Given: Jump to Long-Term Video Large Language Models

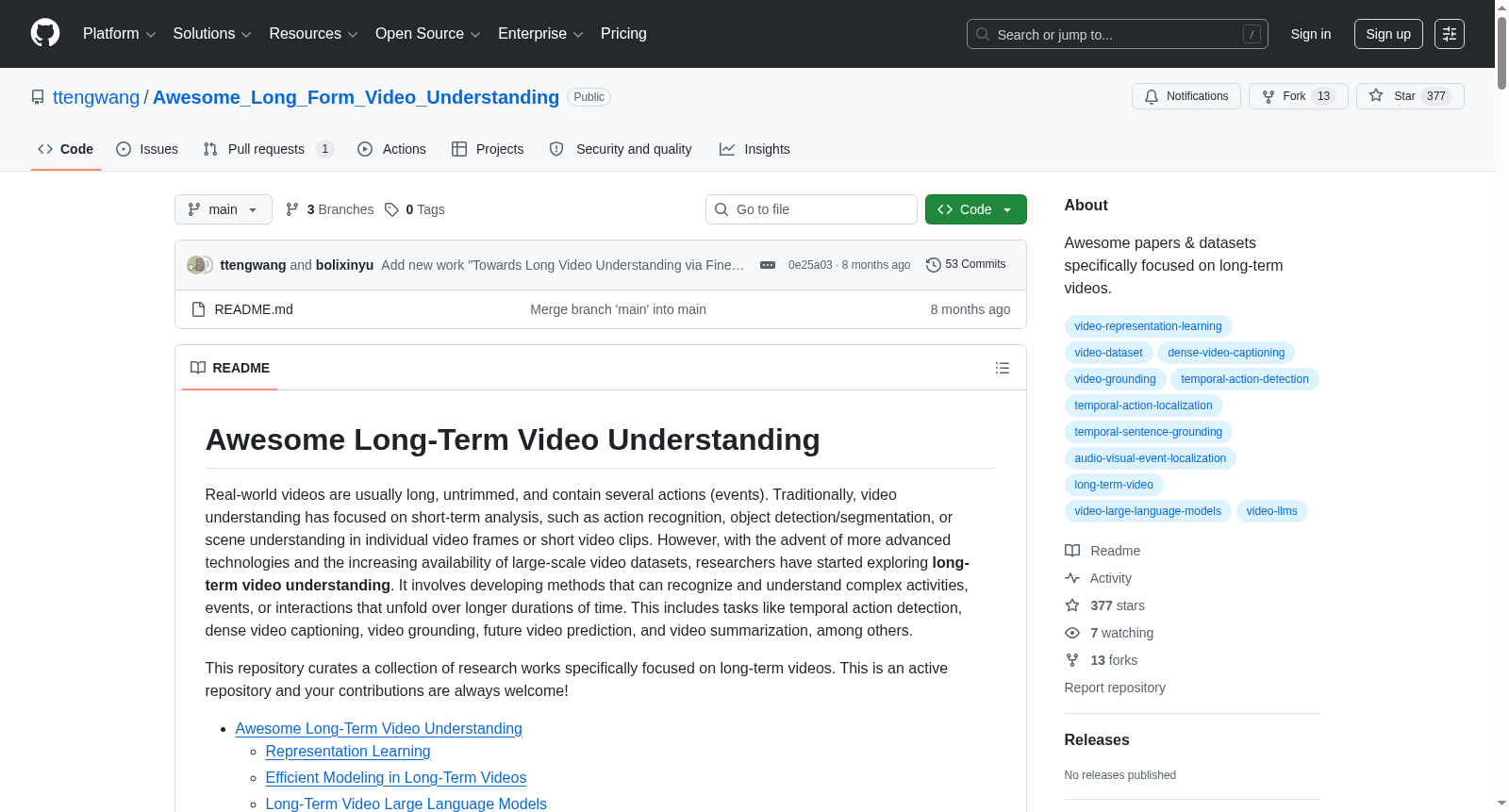Looking at the screenshot, I should click(x=406, y=804).
